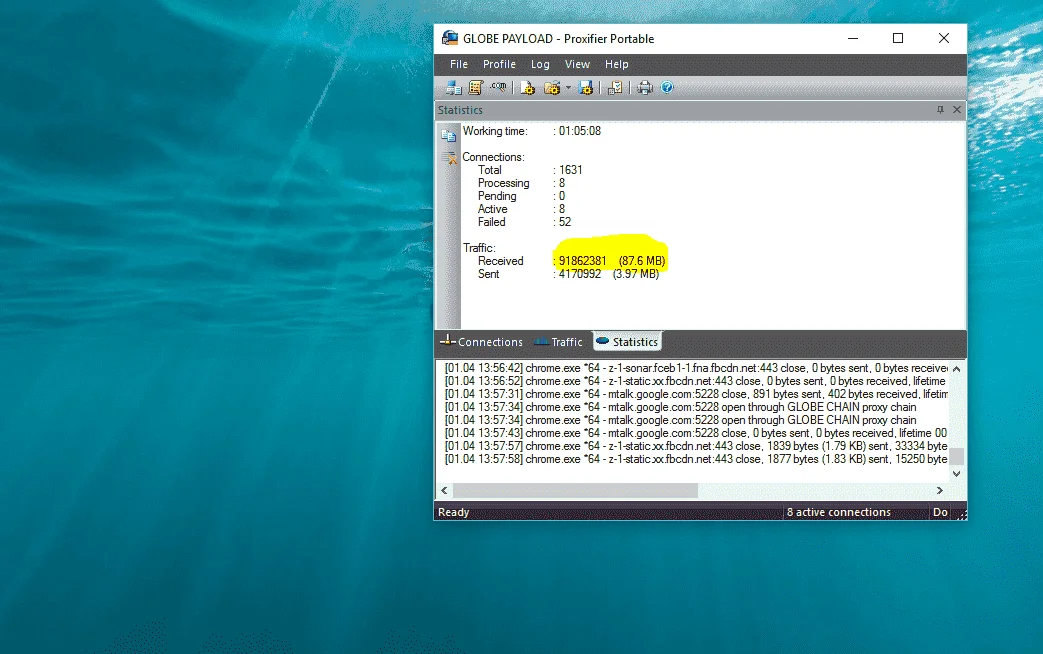Click the 'Processing' label in statistics
1043x654 pixels.
(504, 183)
